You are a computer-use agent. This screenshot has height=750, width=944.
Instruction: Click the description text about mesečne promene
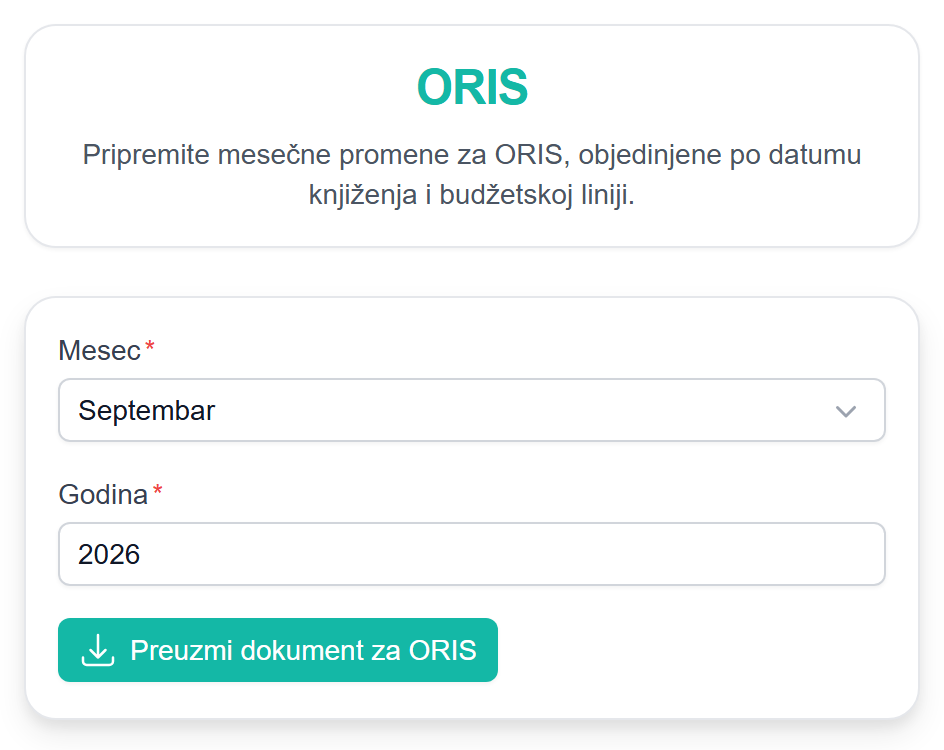(x=472, y=175)
